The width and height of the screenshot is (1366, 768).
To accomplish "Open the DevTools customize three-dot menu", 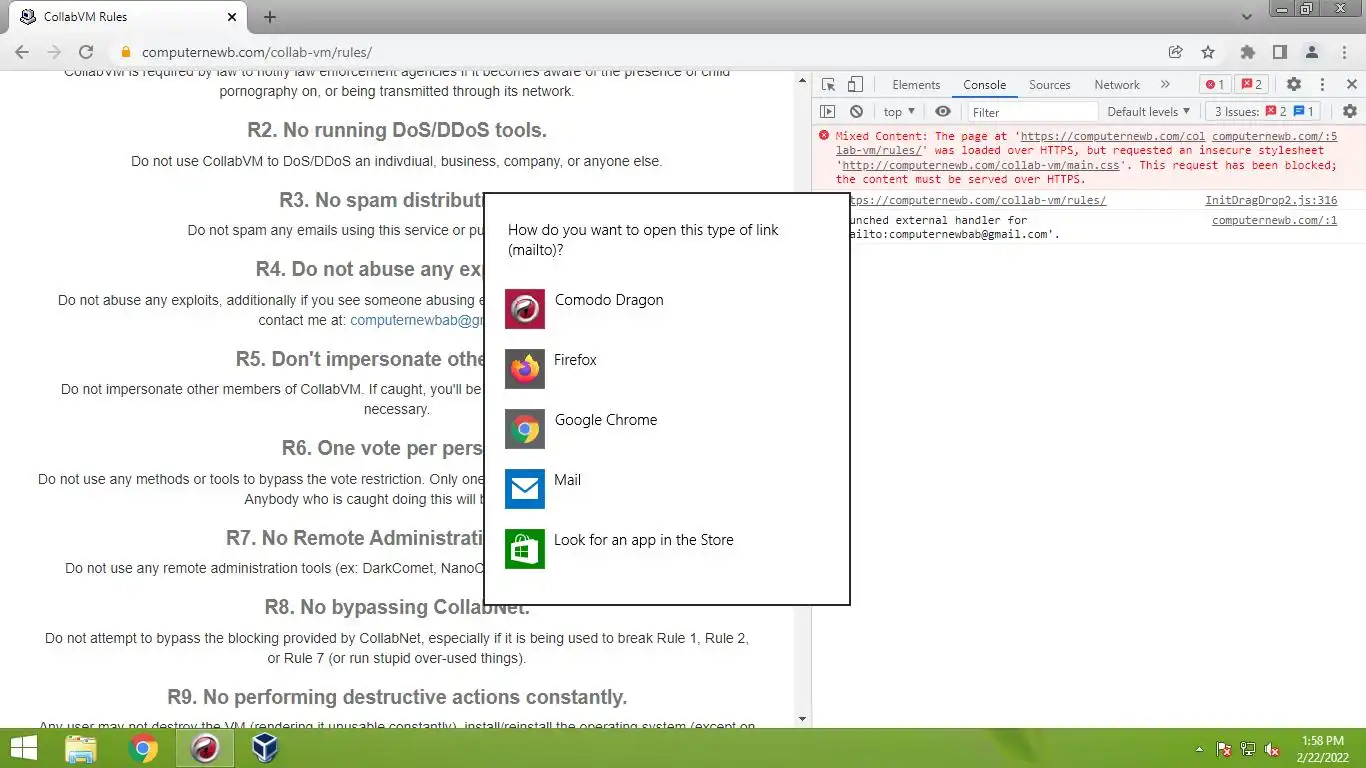I will 1322,85.
